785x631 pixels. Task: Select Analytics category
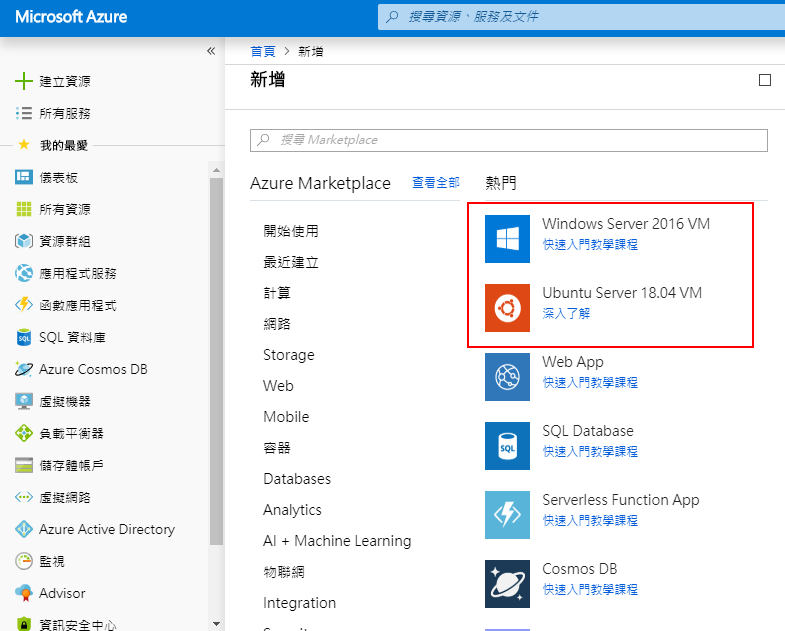click(292, 510)
